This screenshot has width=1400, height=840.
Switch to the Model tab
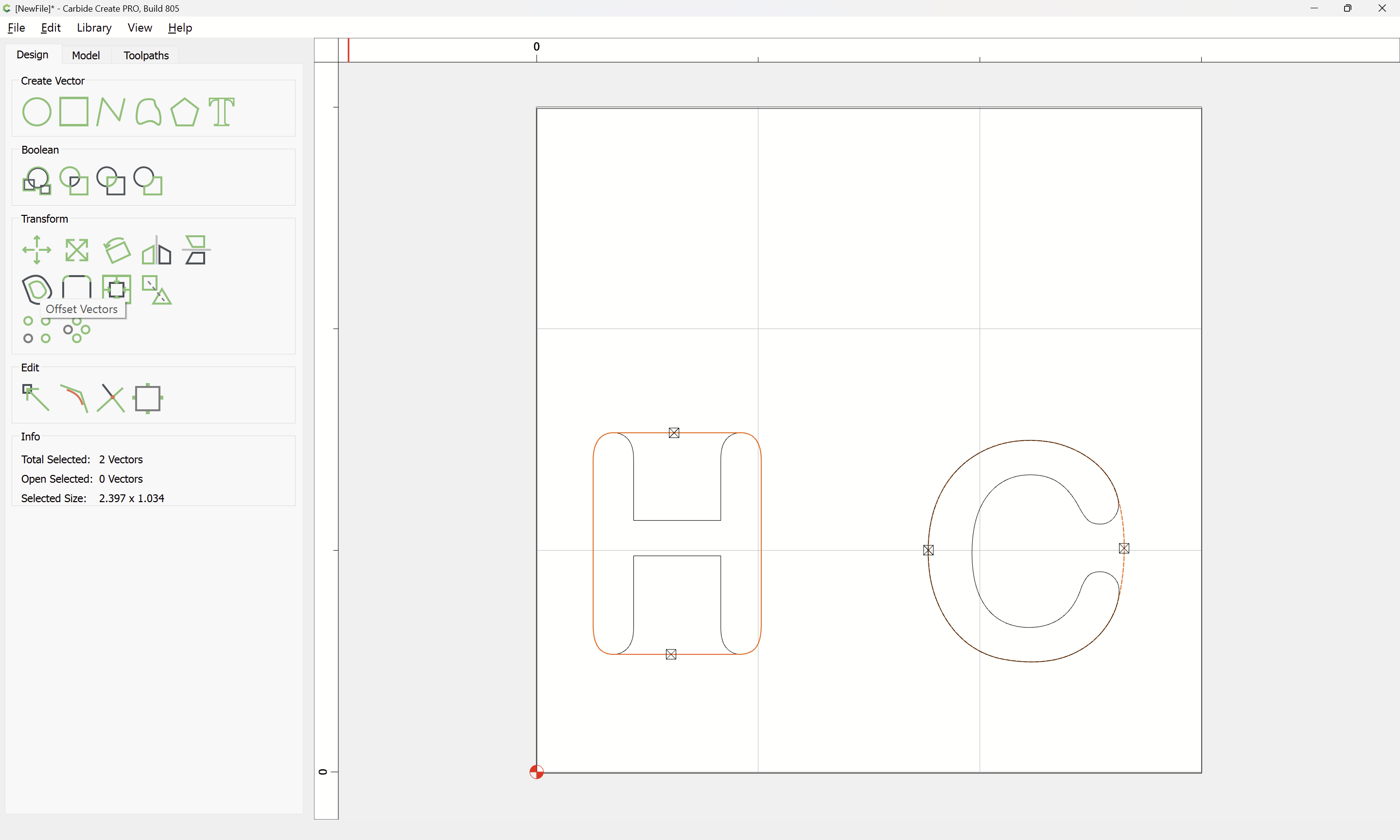point(86,55)
